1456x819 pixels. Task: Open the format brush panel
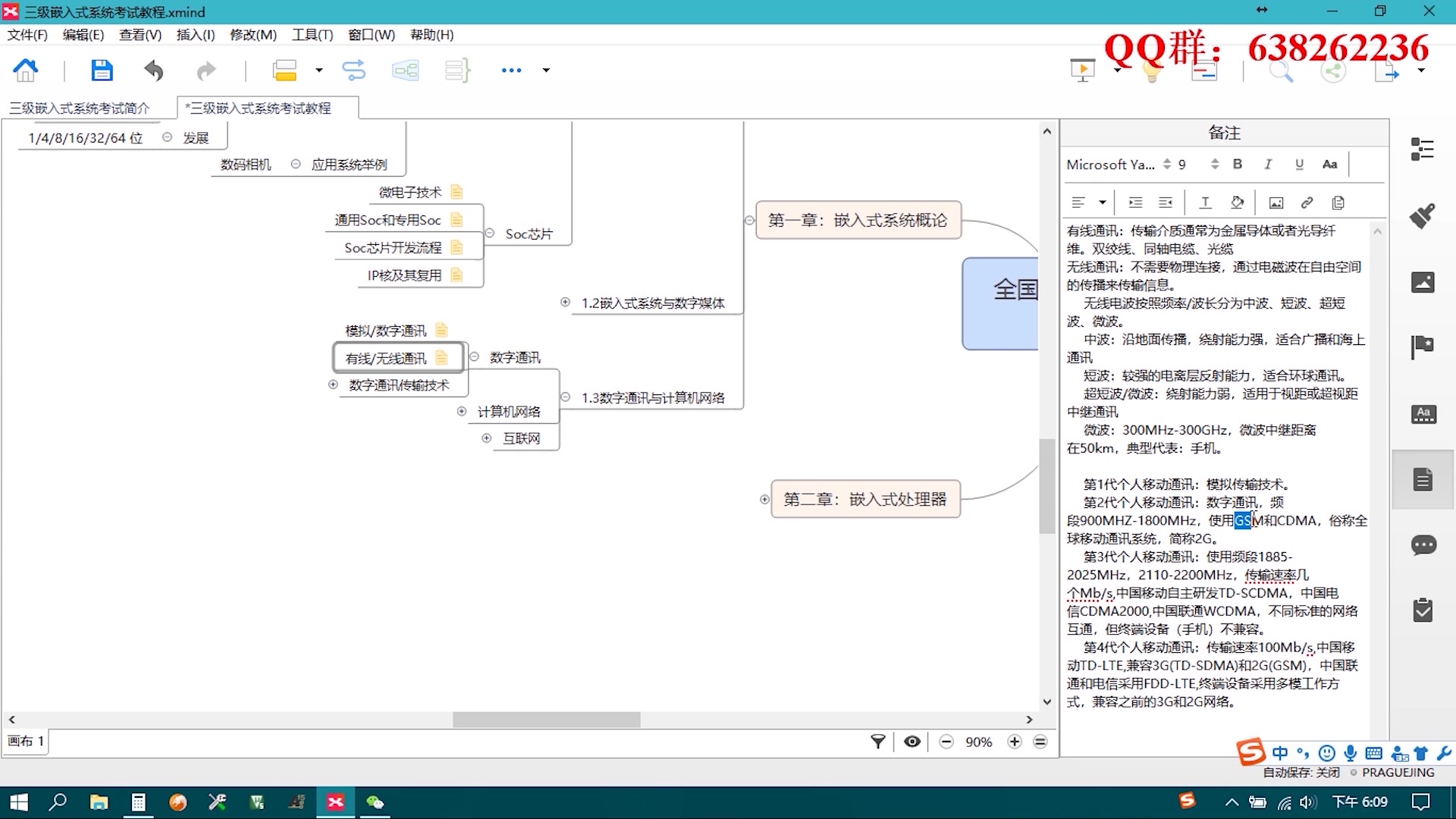[1423, 216]
